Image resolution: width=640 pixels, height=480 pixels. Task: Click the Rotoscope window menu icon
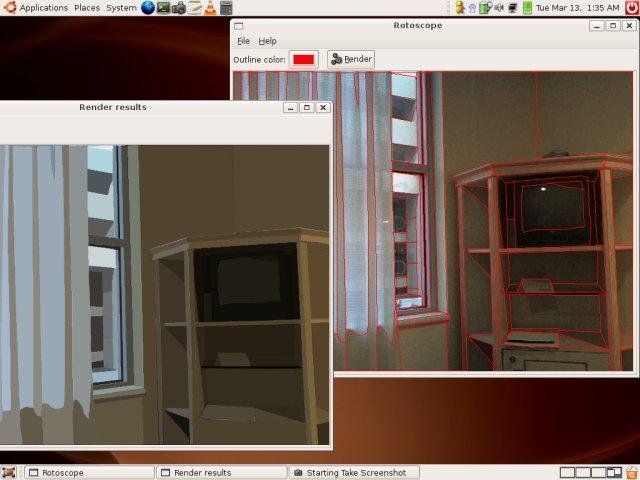click(239, 26)
